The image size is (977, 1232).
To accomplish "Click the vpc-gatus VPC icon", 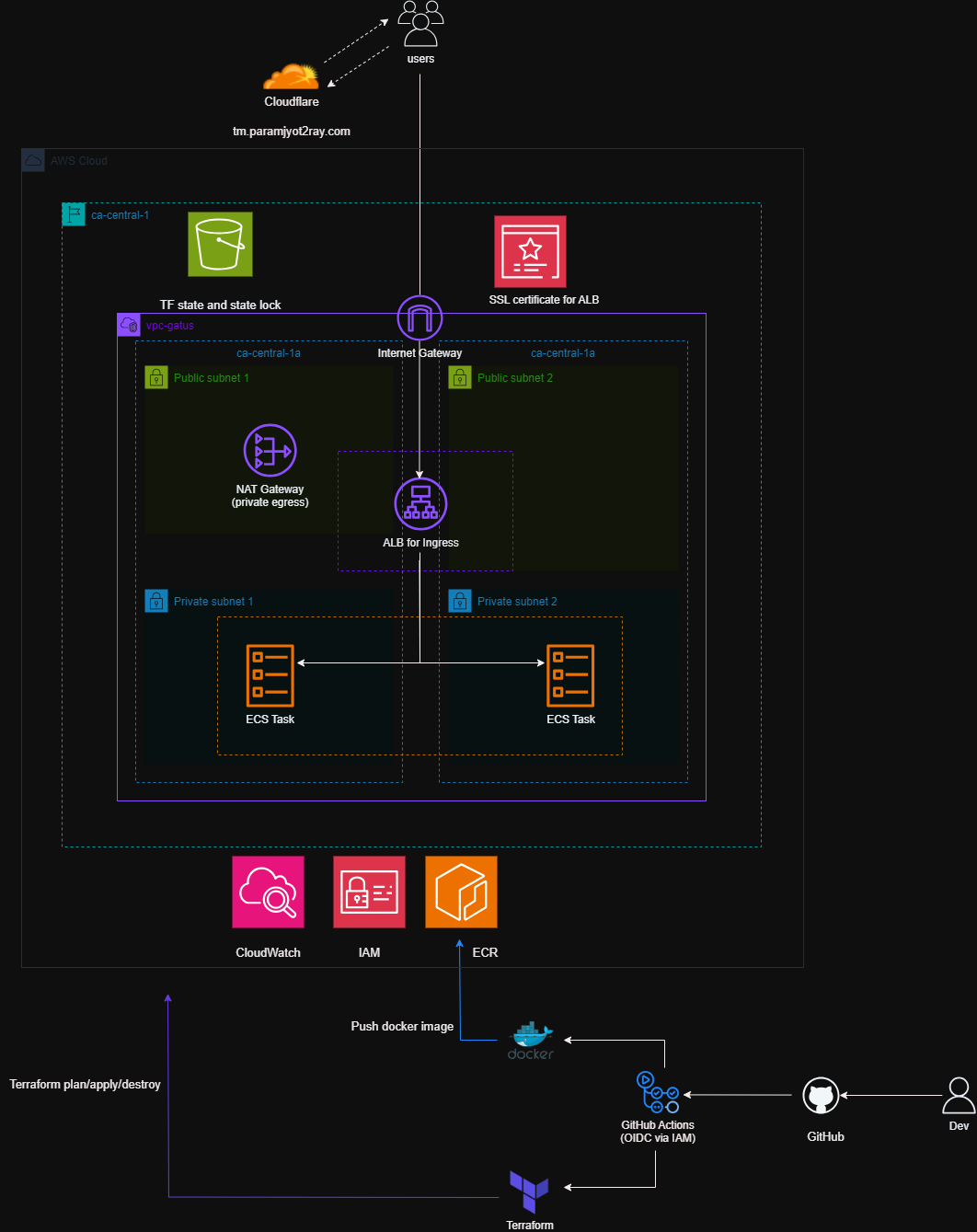I will click(129, 325).
